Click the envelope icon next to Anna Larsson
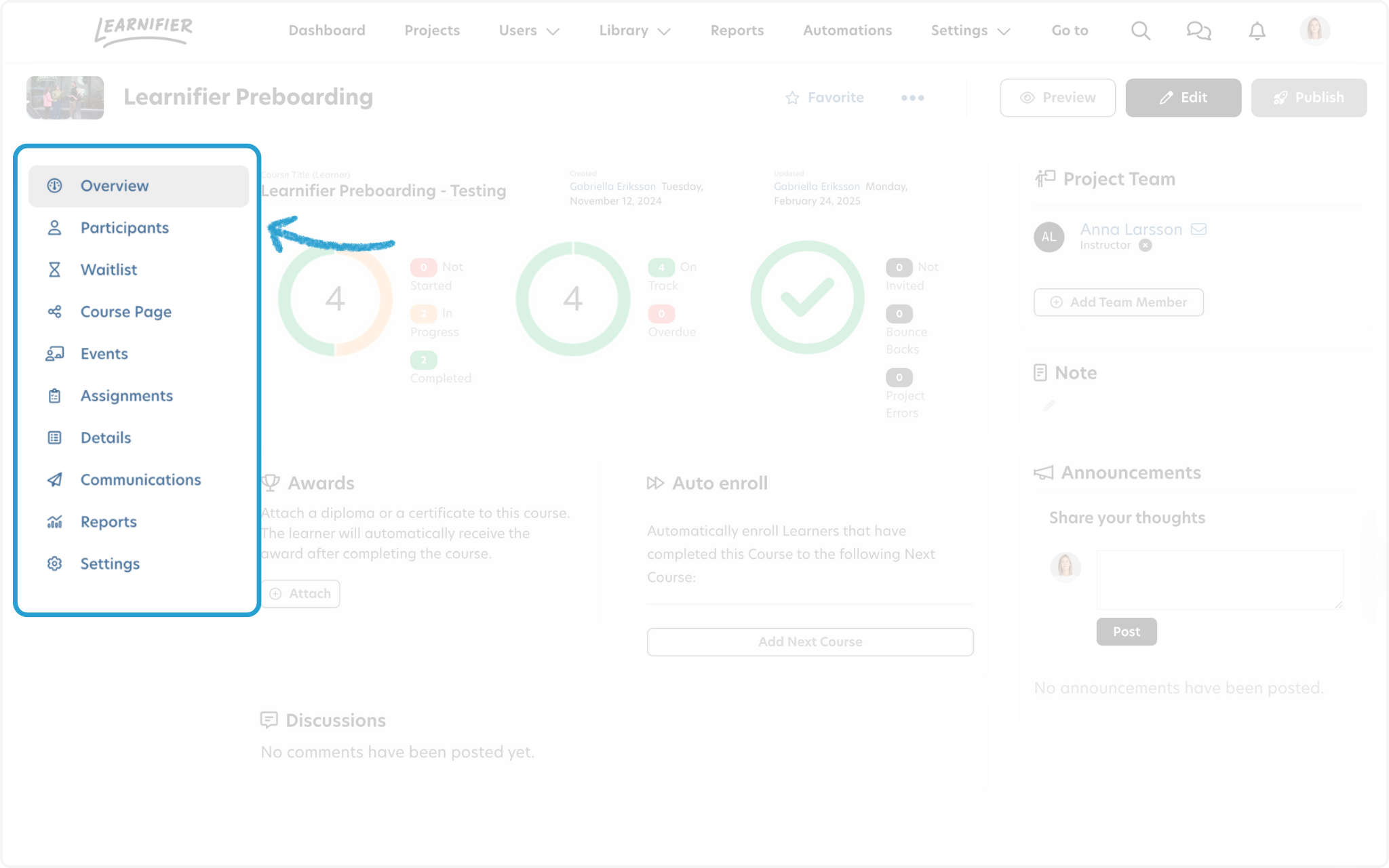The image size is (1389, 868). tap(1198, 229)
